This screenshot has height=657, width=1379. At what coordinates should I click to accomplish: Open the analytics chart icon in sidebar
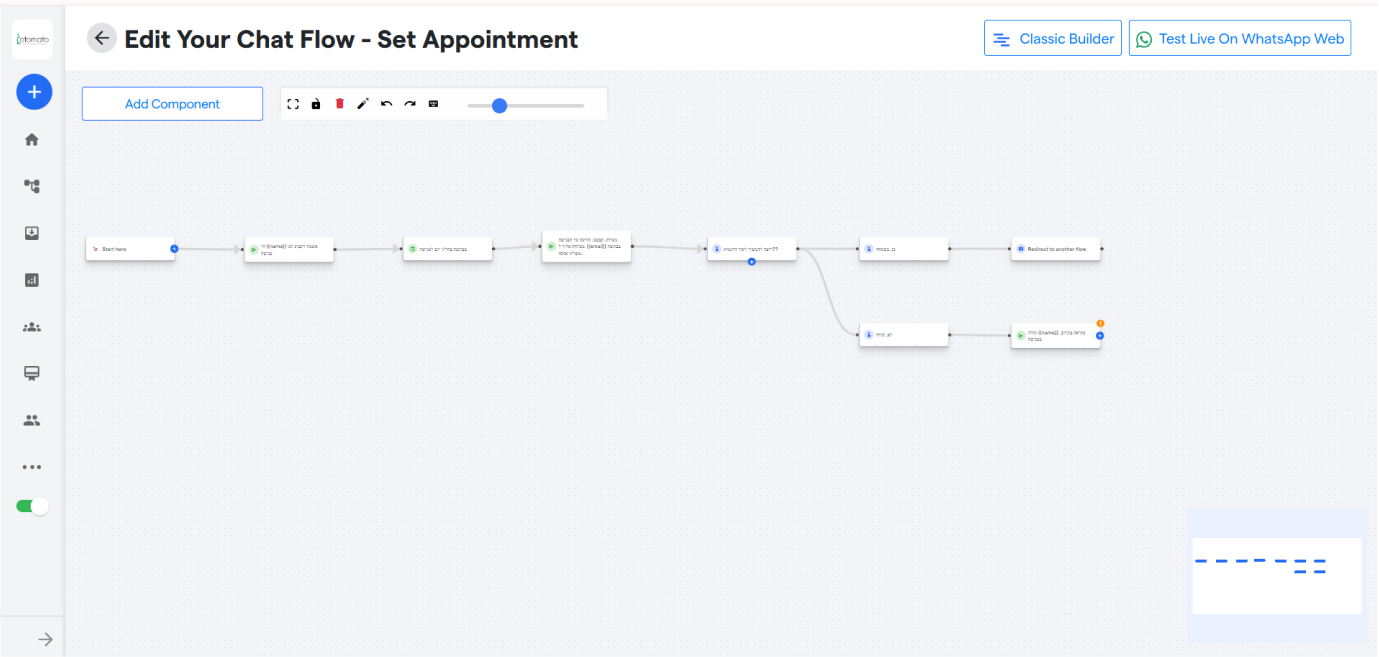[x=32, y=280]
